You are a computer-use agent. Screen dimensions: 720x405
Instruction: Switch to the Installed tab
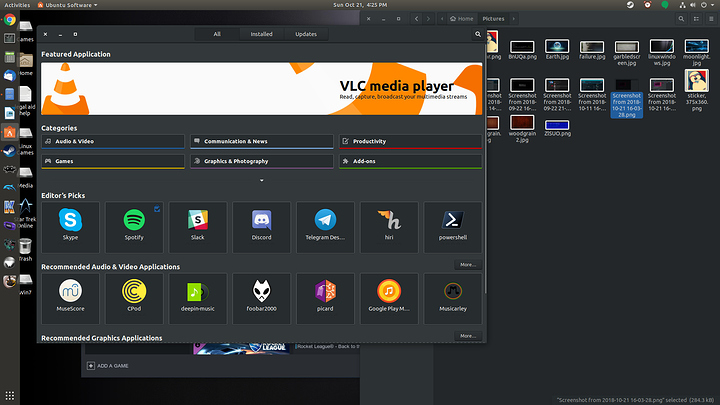tap(260, 34)
